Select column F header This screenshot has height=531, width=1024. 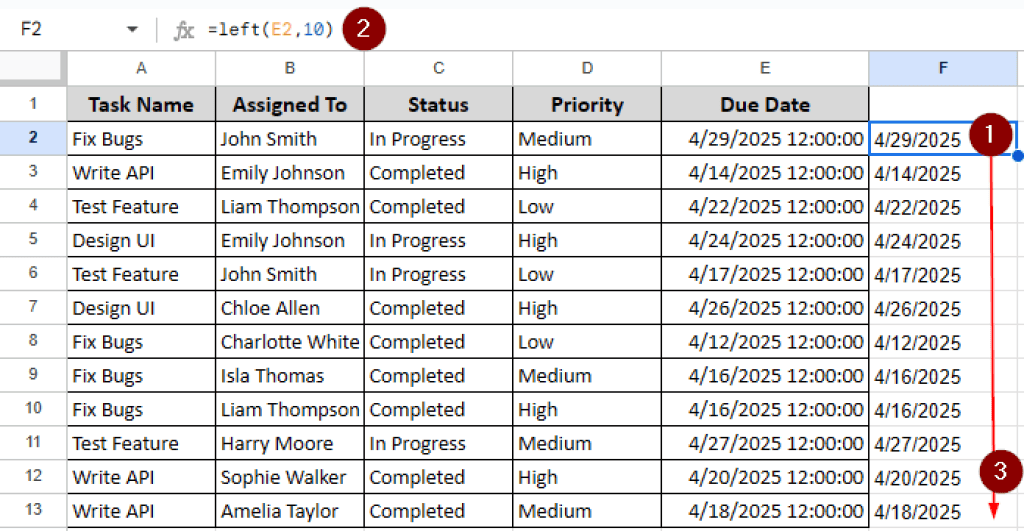click(x=941, y=68)
